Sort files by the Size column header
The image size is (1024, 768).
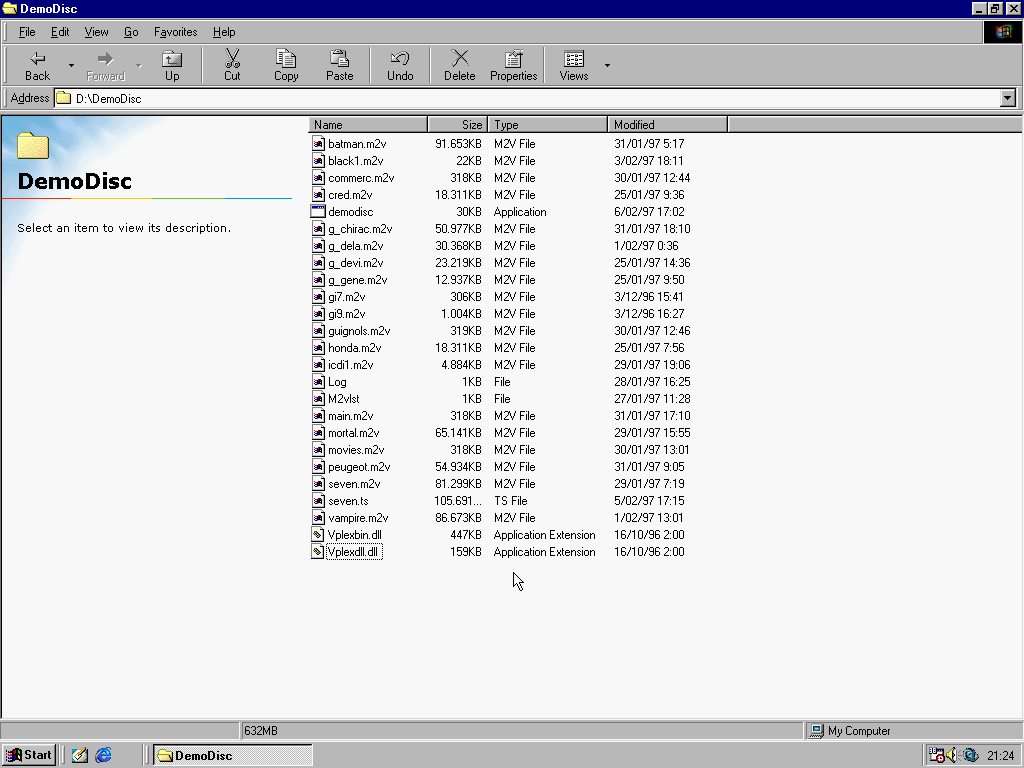pyautogui.click(x=458, y=125)
